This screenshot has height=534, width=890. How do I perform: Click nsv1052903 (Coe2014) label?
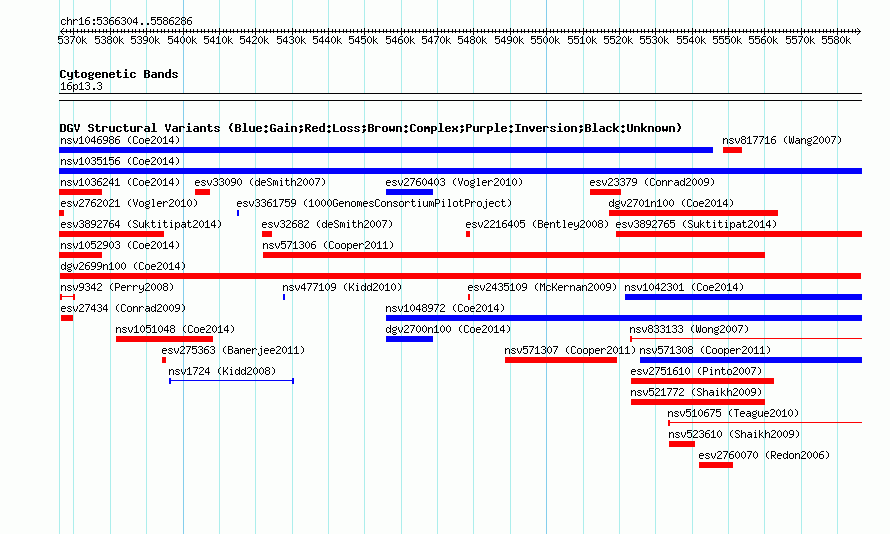point(120,245)
